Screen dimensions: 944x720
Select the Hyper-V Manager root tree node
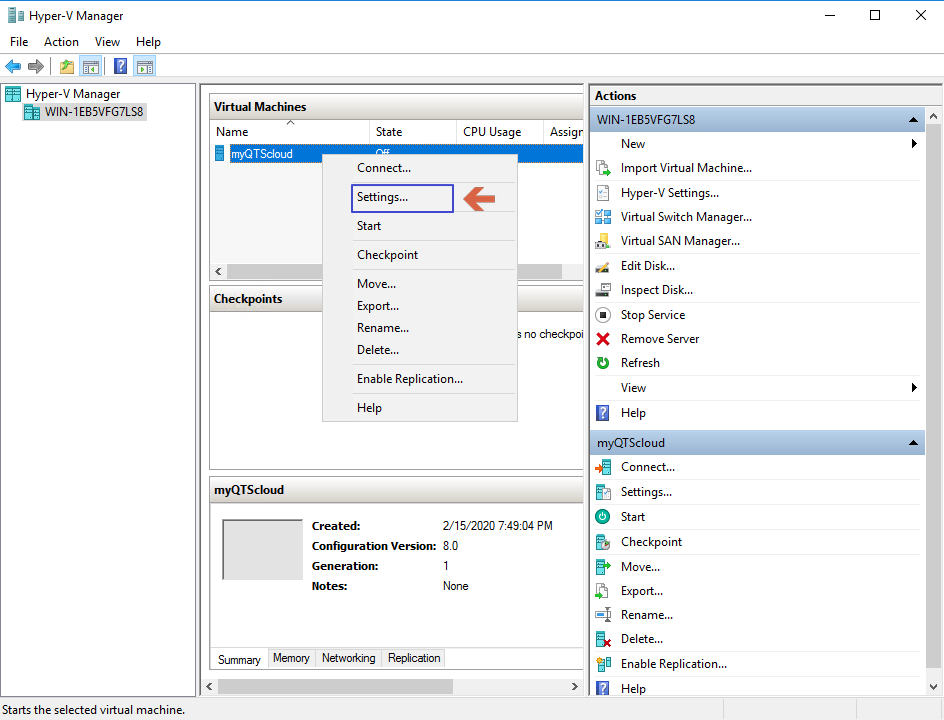tap(73, 94)
